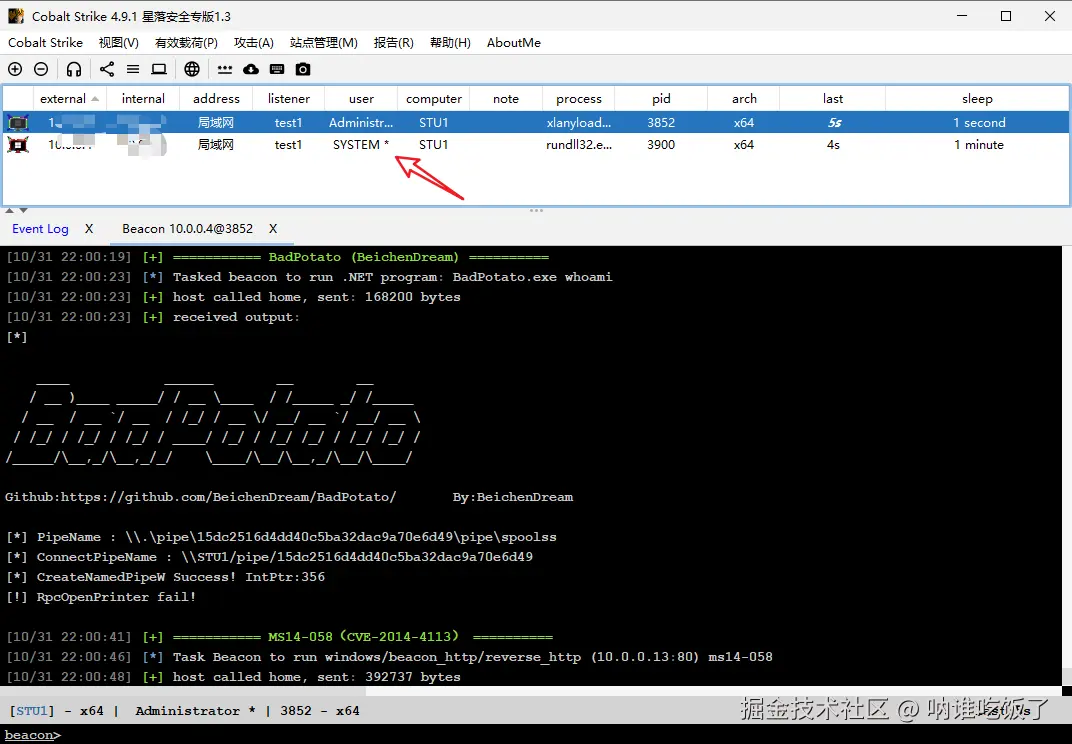Open the AboutMe menu

(x=513, y=42)
